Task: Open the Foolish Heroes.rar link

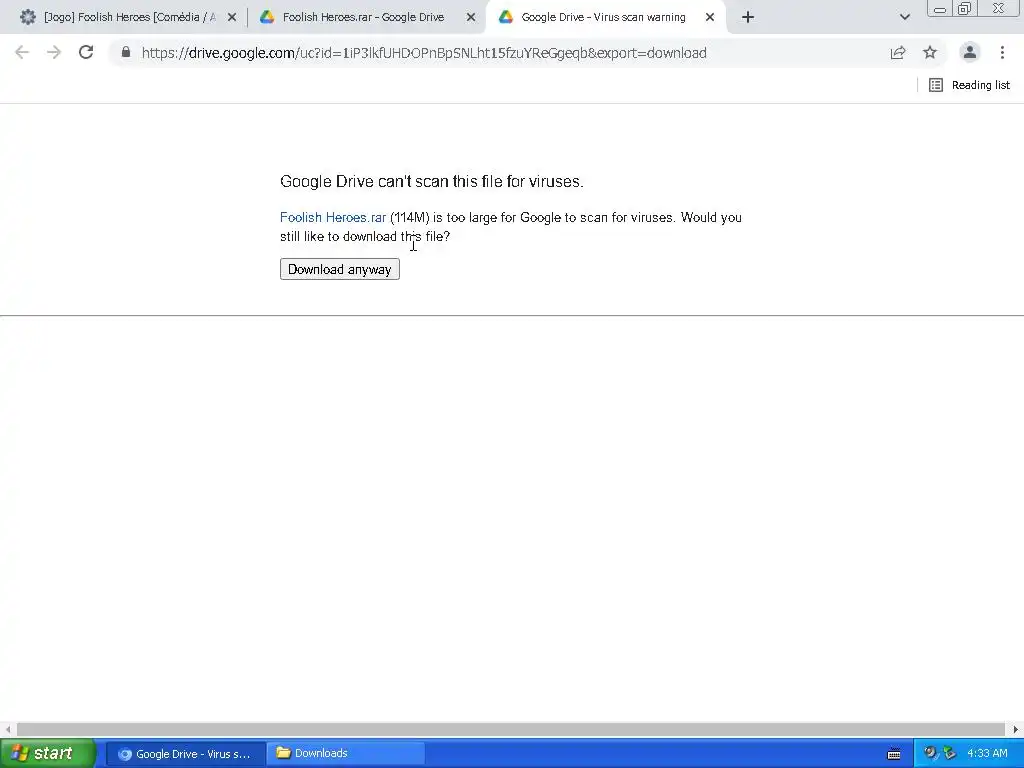Action: (332, 217)
